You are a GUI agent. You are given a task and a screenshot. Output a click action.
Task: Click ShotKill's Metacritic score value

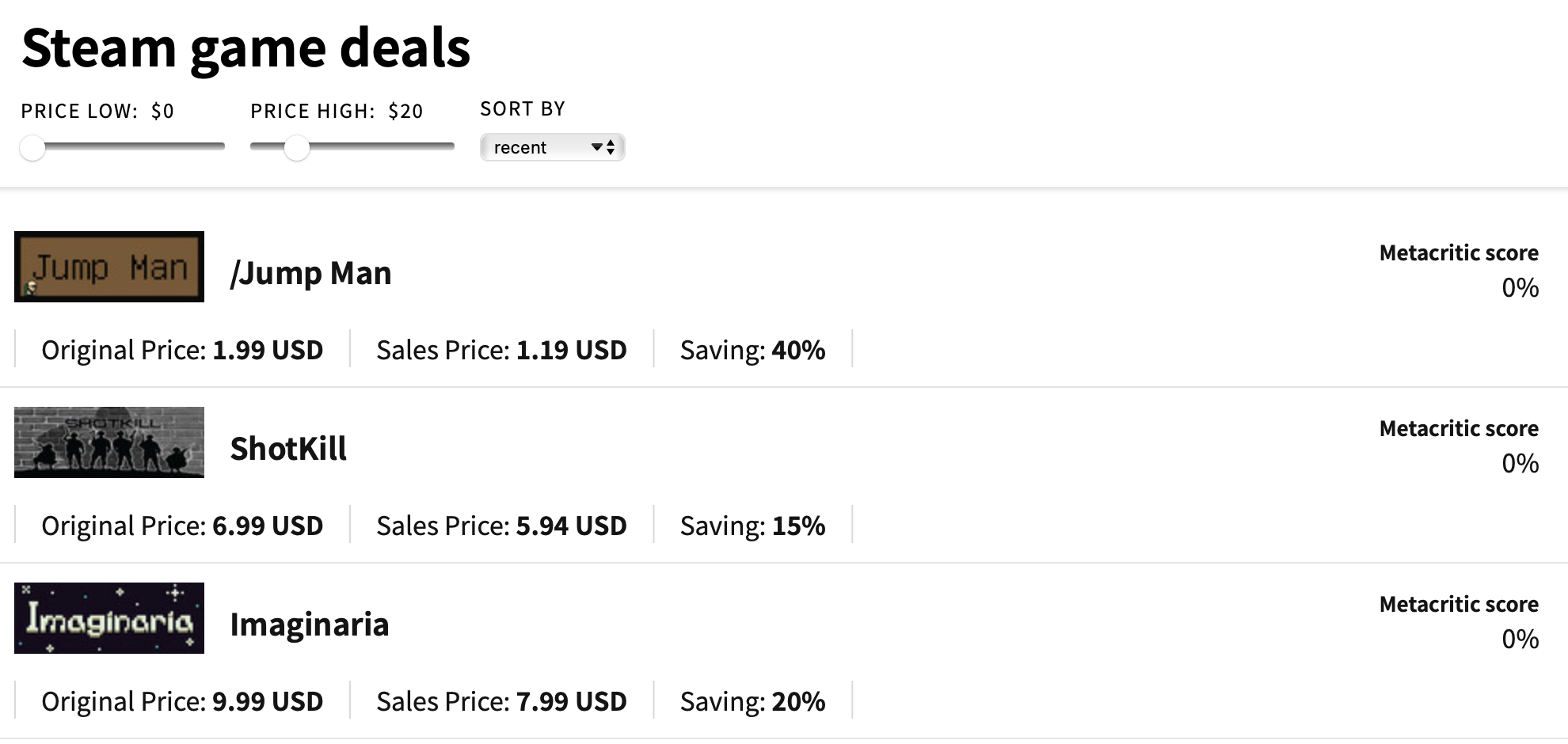click(x=1520, y=463)
